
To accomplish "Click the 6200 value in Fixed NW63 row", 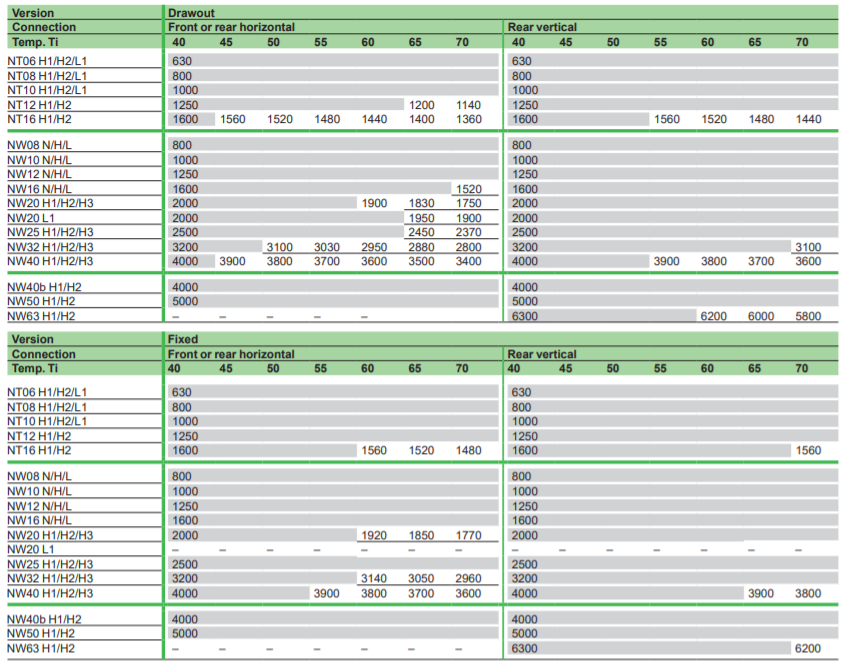I will tap(808, 648).
